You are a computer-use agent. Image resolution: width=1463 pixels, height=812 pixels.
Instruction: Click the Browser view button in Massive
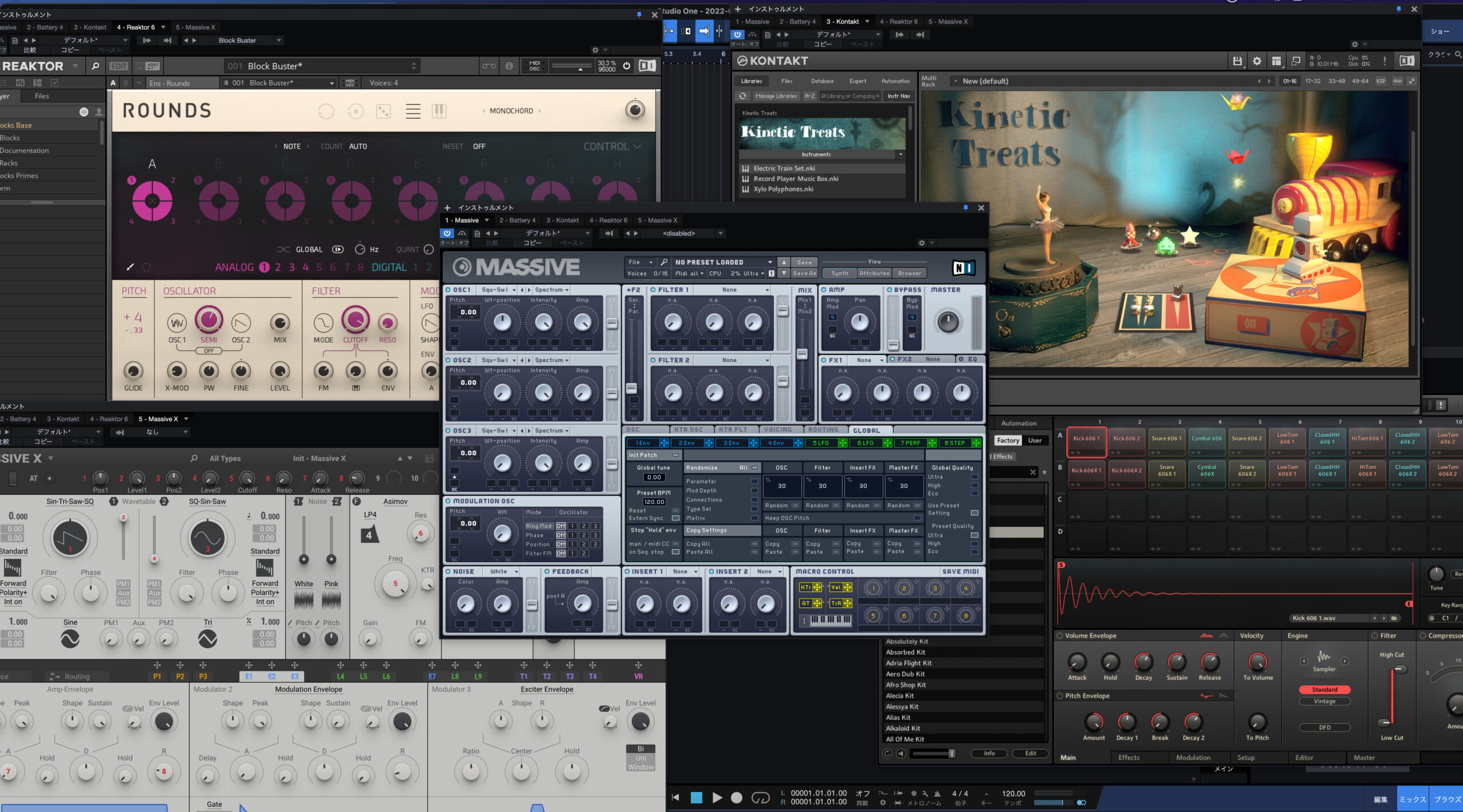click(x=909, y=273)
